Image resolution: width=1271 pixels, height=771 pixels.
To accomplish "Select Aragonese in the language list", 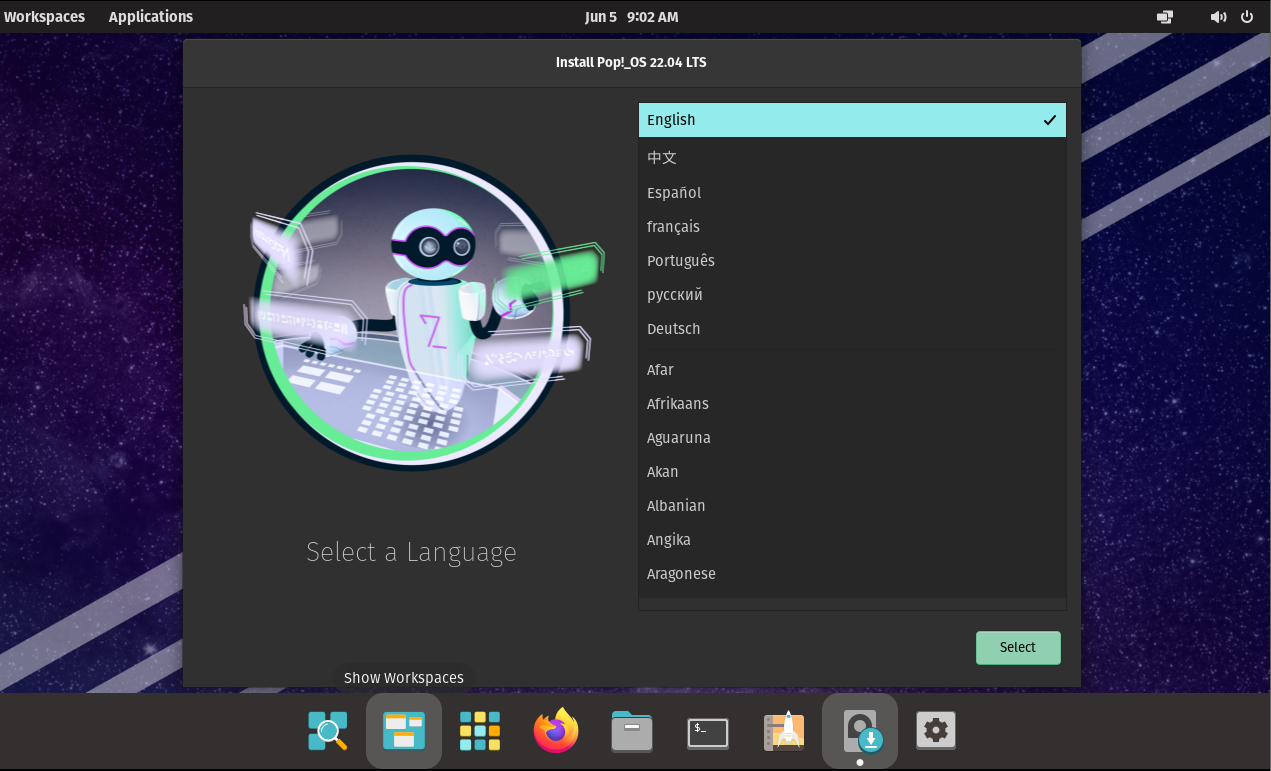I will pyautogui.click(x=852, y=574).
